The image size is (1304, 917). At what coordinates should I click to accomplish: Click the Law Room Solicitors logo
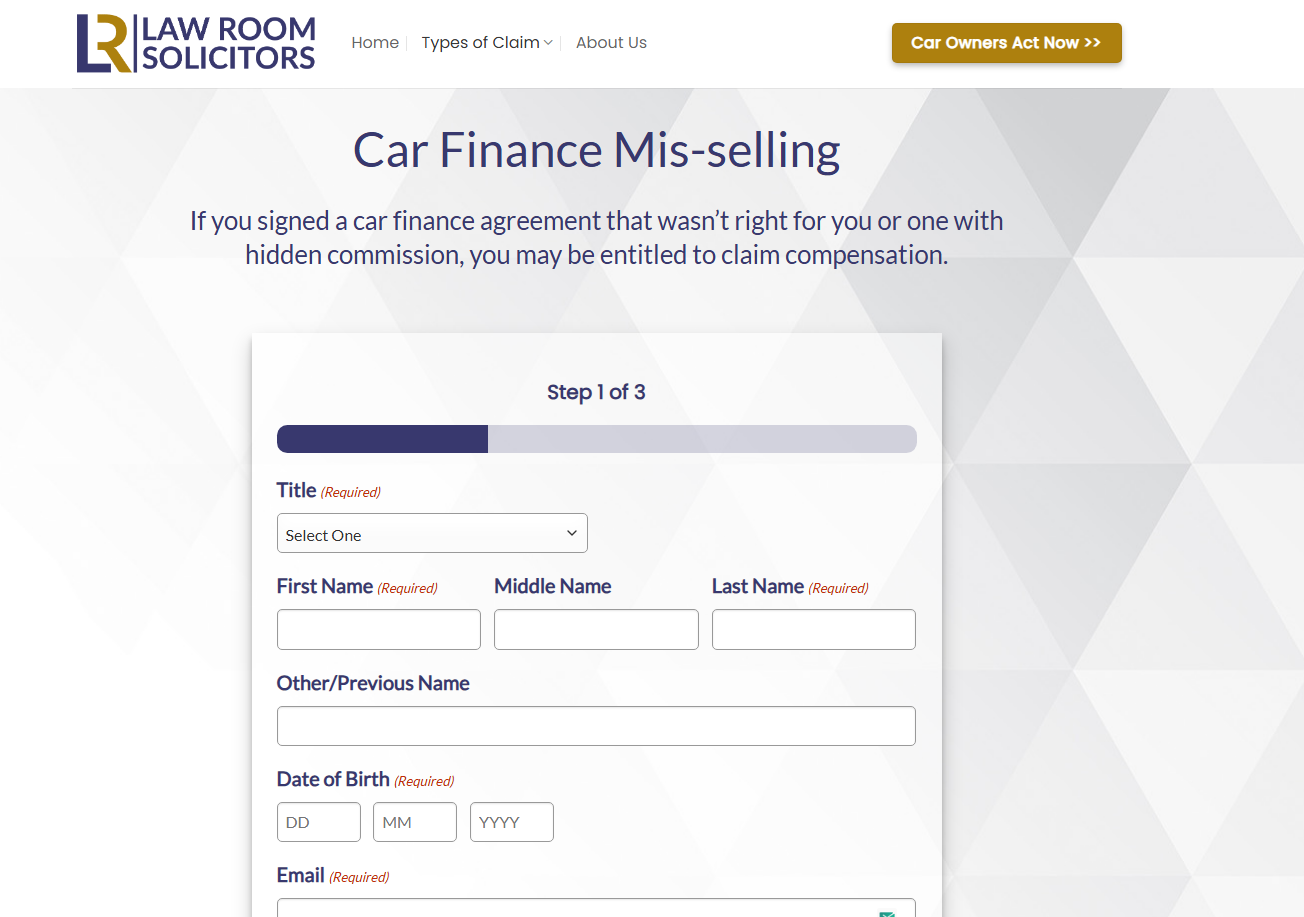click(x=196, y=43)
